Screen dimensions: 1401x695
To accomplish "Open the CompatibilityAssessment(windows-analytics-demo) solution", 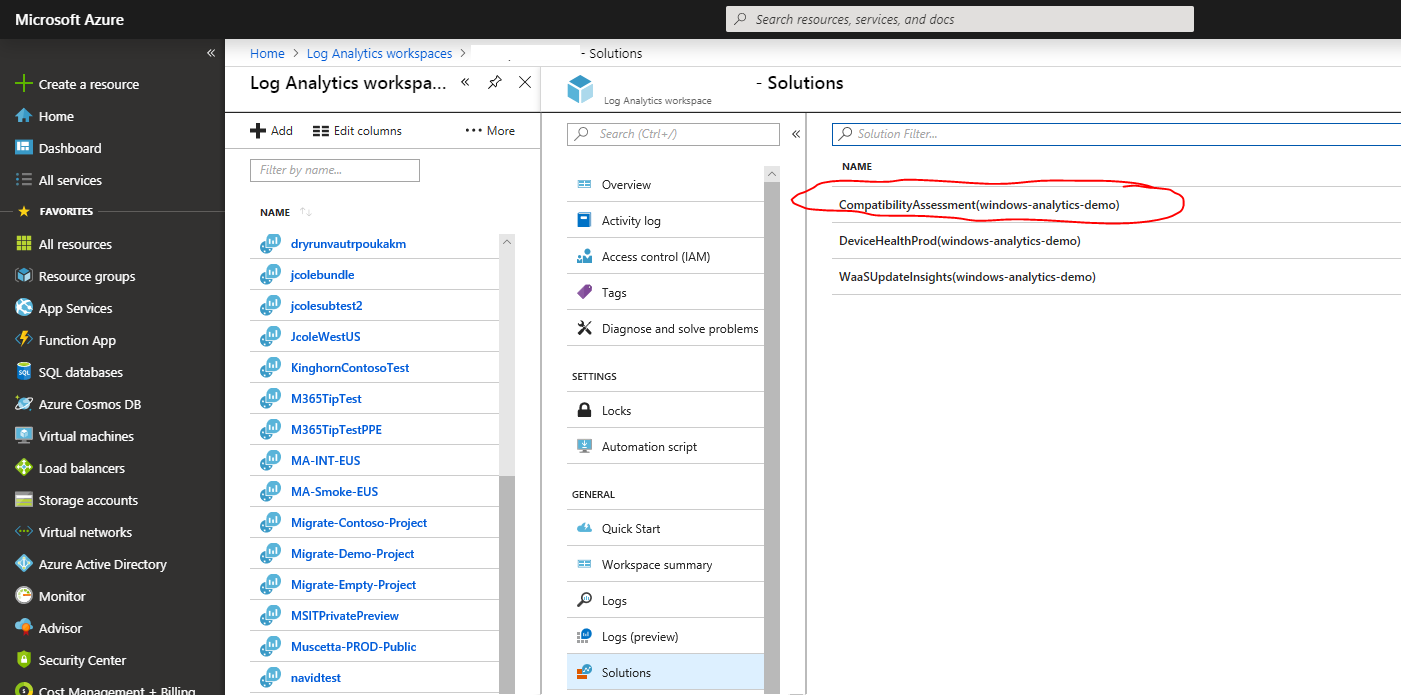I will (x=978, y=205).
